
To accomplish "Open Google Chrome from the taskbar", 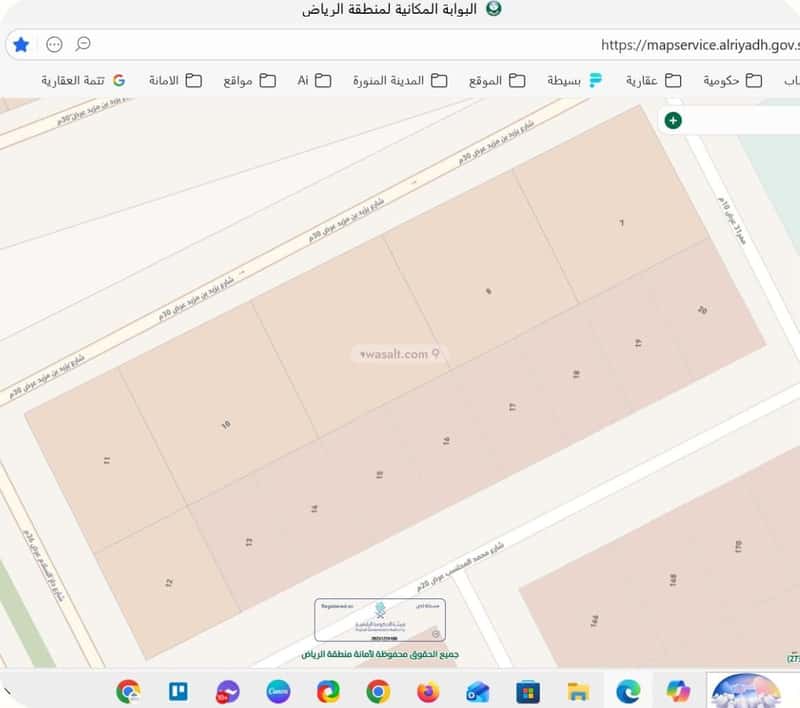I will pos(378,692).
